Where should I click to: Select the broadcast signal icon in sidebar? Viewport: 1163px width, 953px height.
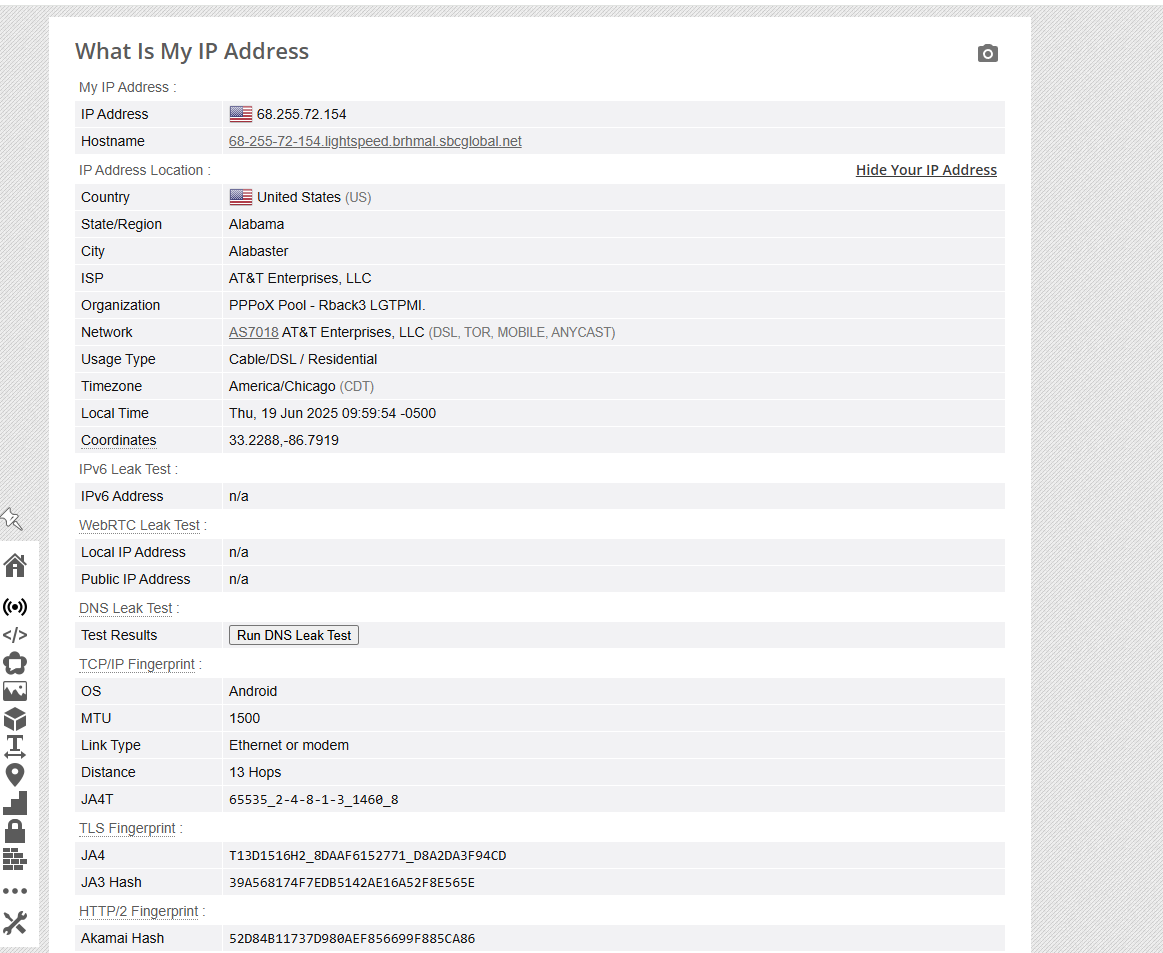(15, 607)
